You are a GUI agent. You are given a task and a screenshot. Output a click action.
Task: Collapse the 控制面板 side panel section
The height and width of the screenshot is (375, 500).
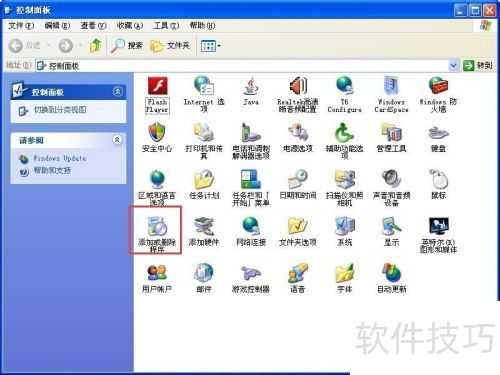[118, 91]
